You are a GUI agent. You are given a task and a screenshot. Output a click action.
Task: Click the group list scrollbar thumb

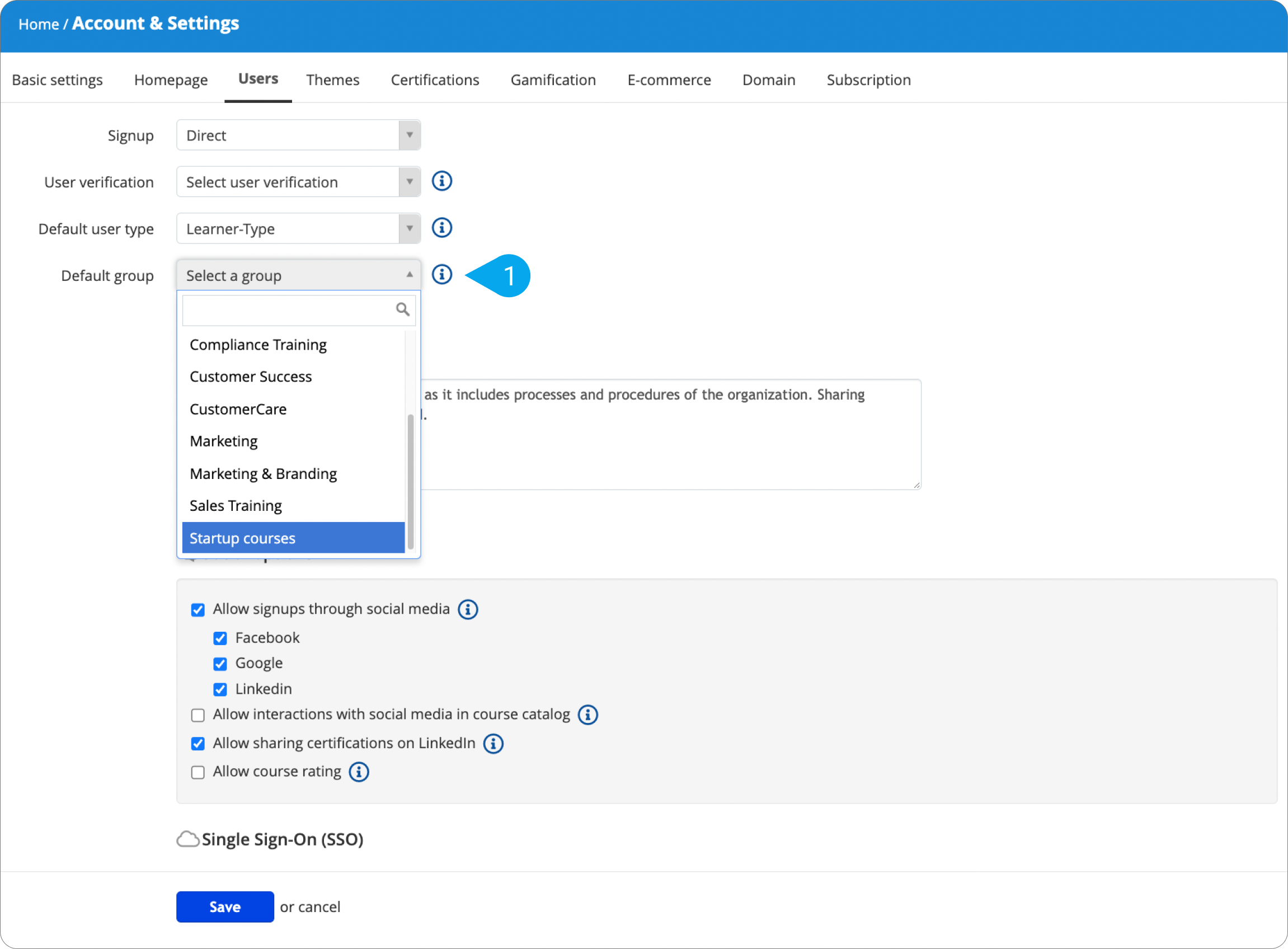click(410, 482)
